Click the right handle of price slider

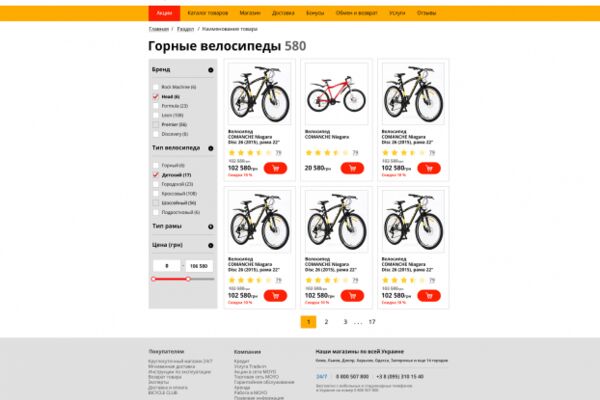pos(188,279)
